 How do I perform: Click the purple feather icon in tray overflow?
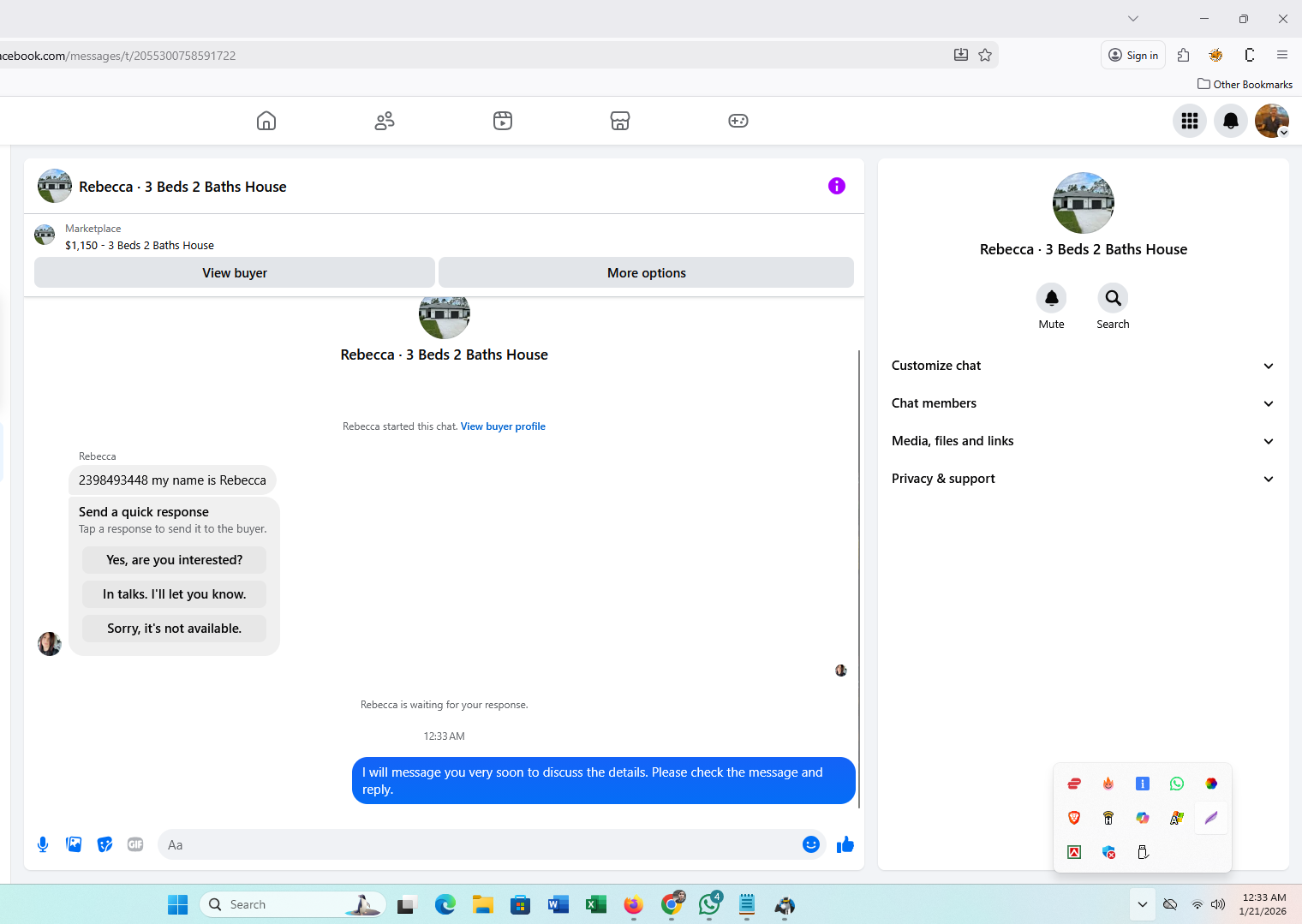(1211, 818)
